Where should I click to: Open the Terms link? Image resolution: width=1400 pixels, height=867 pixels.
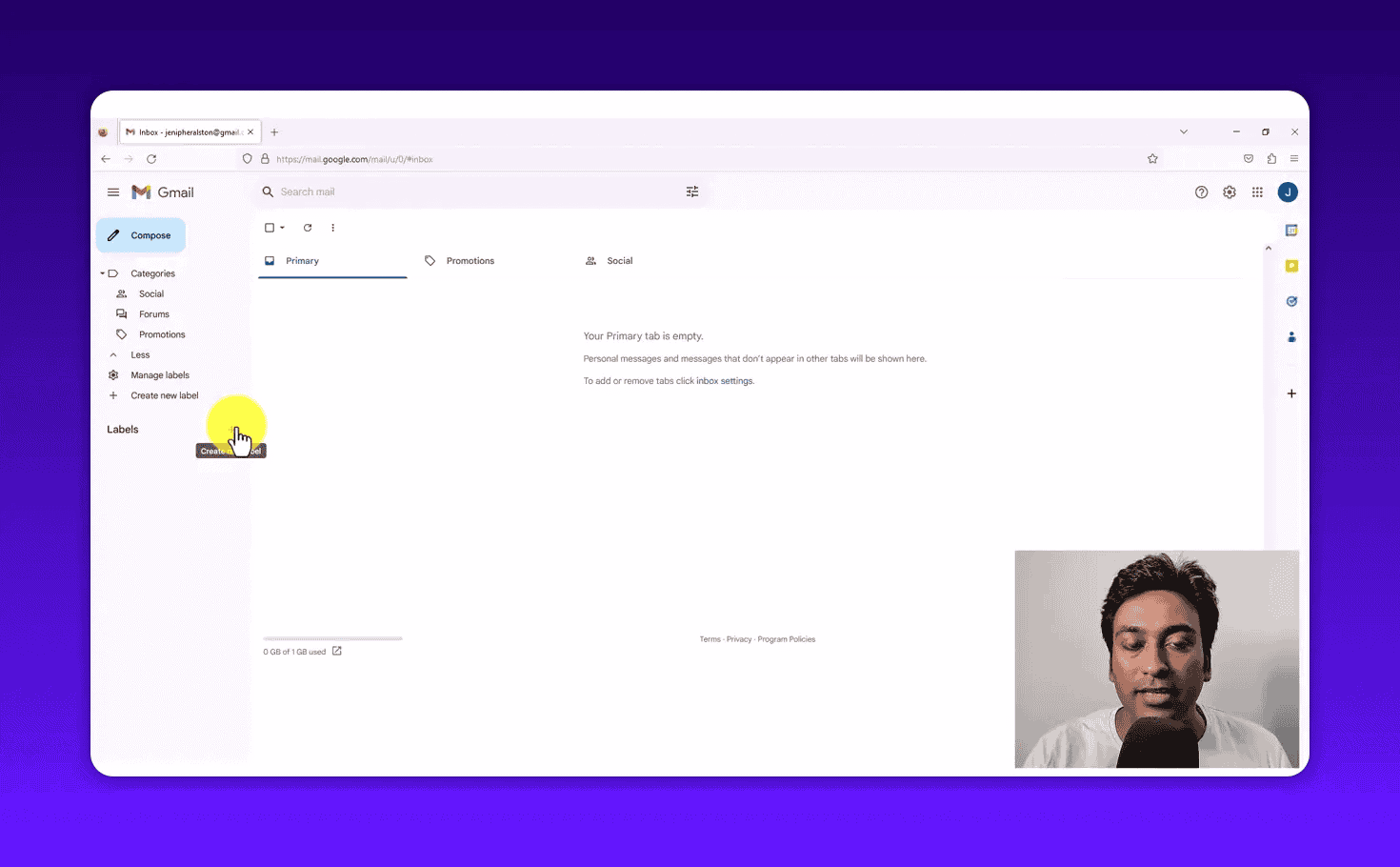pos(710,639)
